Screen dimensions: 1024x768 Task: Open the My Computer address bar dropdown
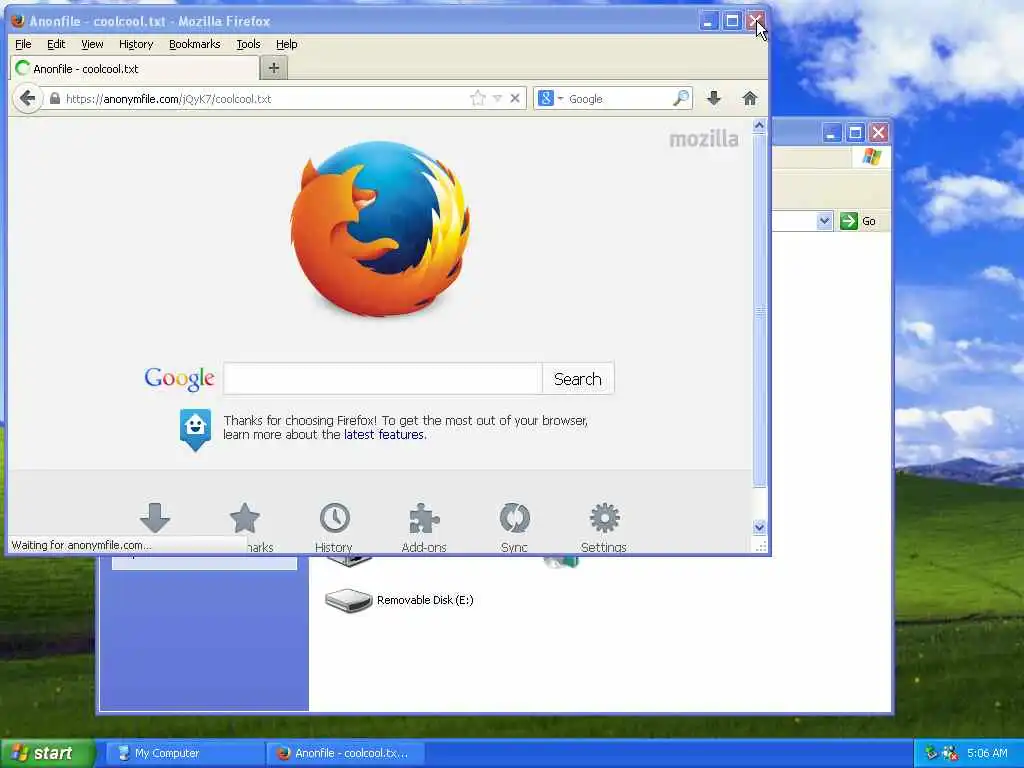tap(824, 221)
